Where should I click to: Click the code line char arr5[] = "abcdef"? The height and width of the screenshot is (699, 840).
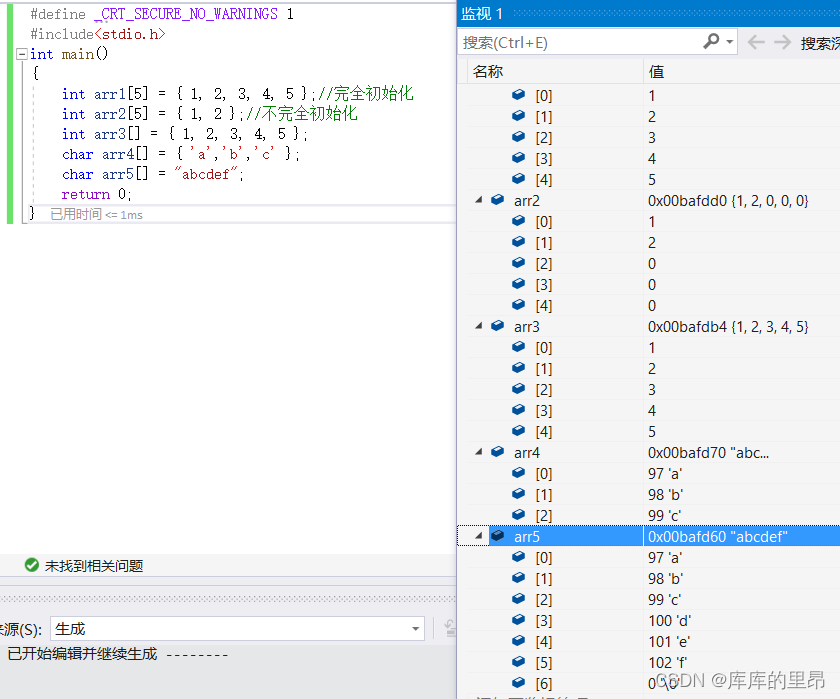click(153, 175)
